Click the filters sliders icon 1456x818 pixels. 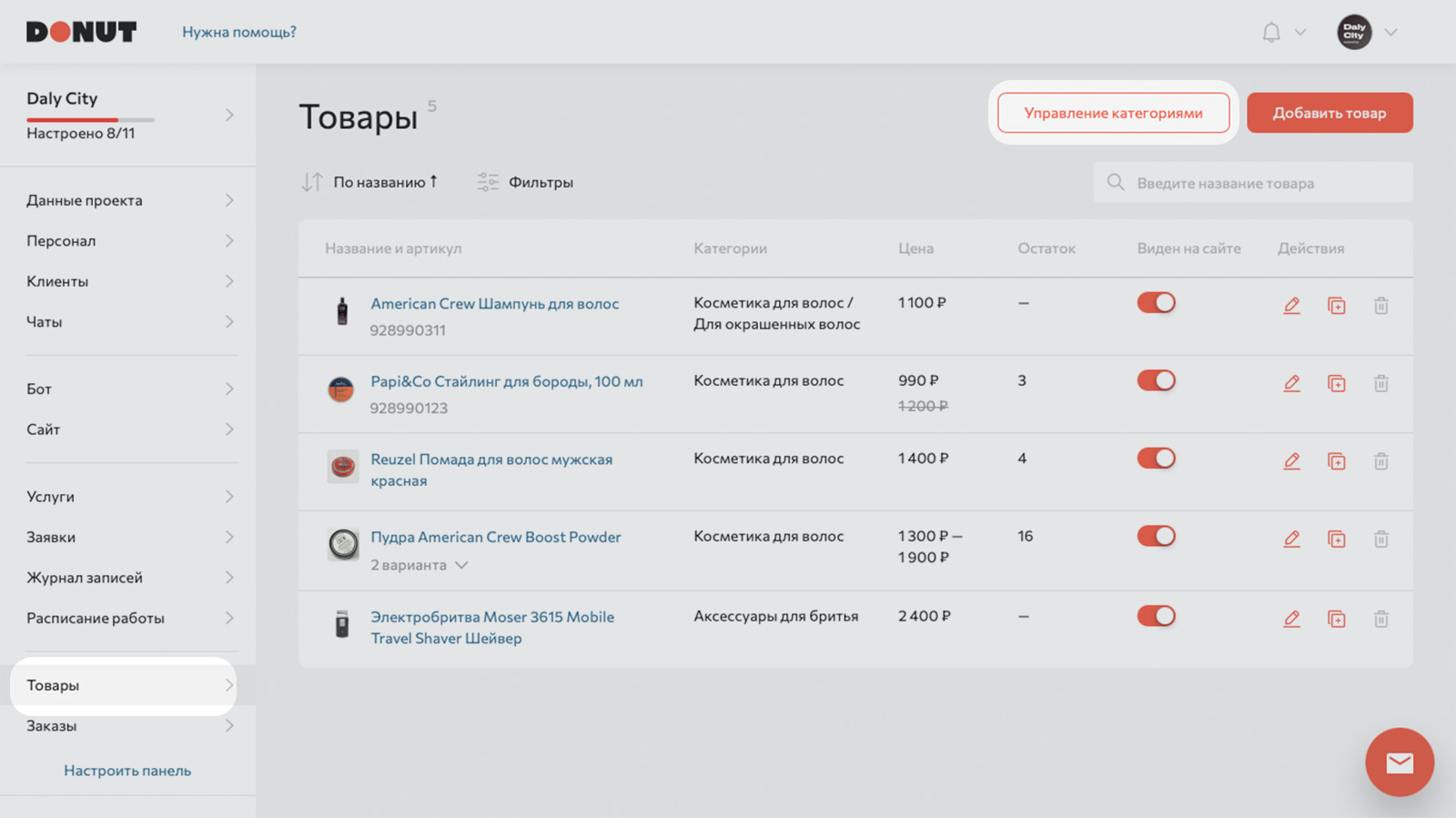coord(488,182)
